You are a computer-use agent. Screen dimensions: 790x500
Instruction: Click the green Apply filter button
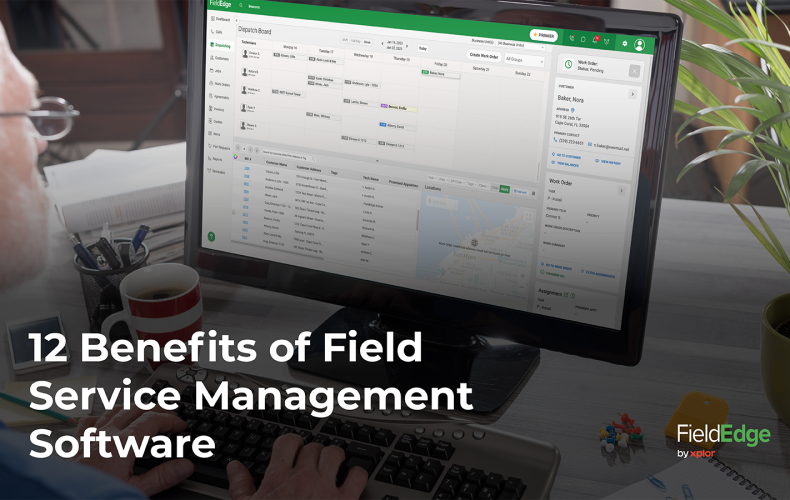[504, 189]
